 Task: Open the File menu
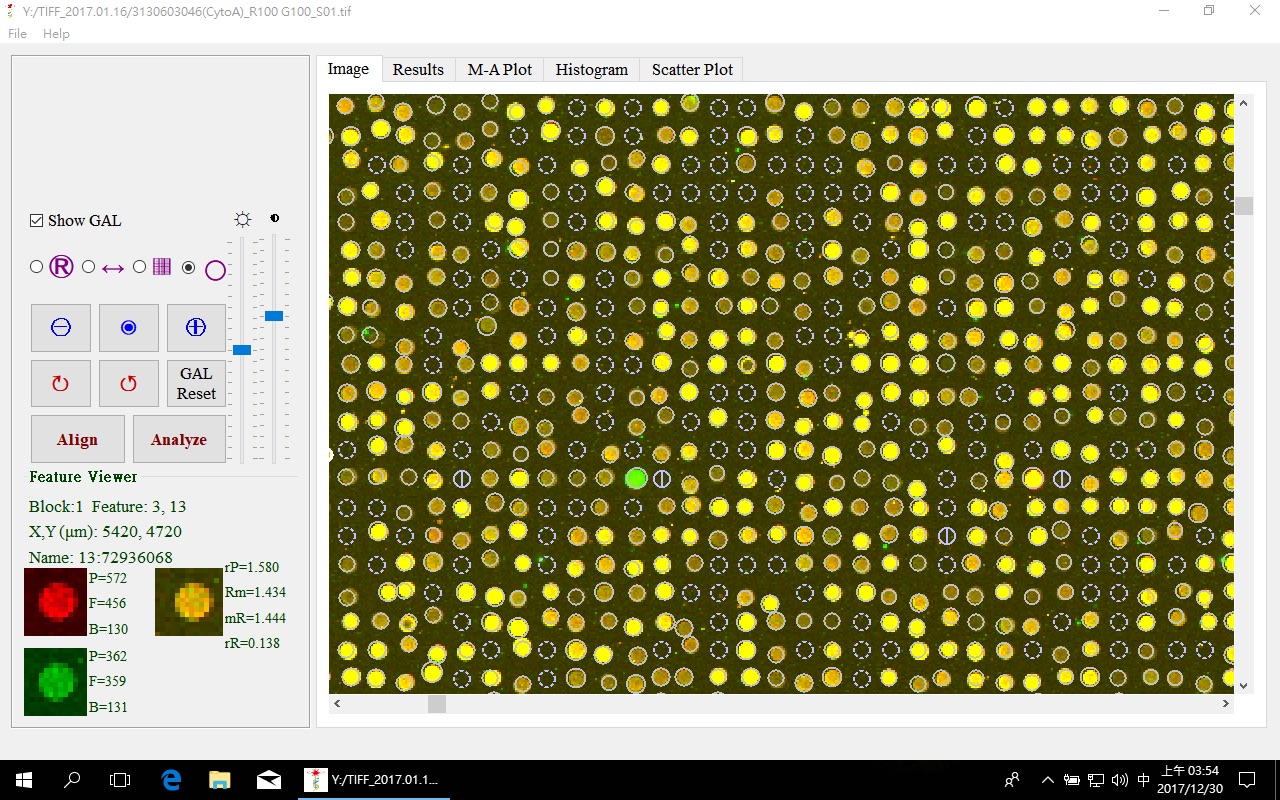pyautogui.click(x=18, y=34)
